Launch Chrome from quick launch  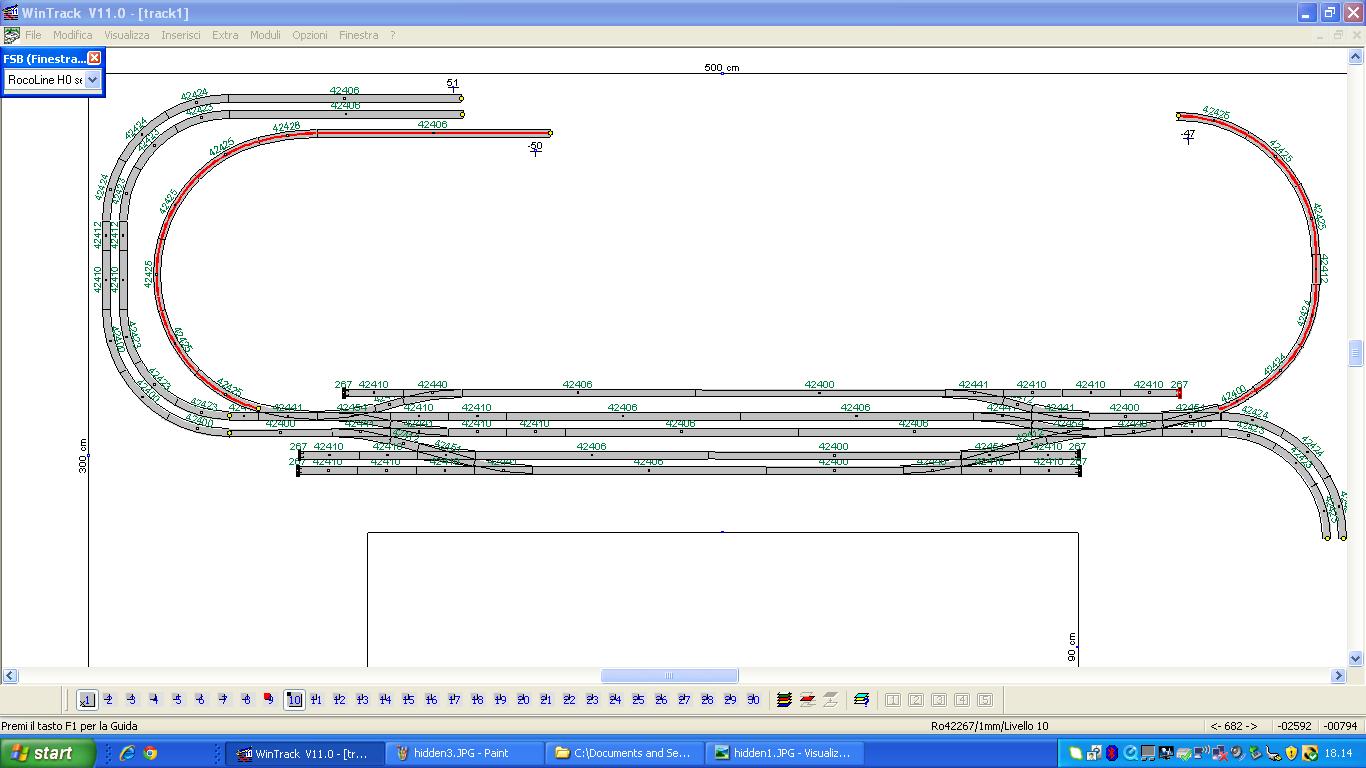[150, 754]
